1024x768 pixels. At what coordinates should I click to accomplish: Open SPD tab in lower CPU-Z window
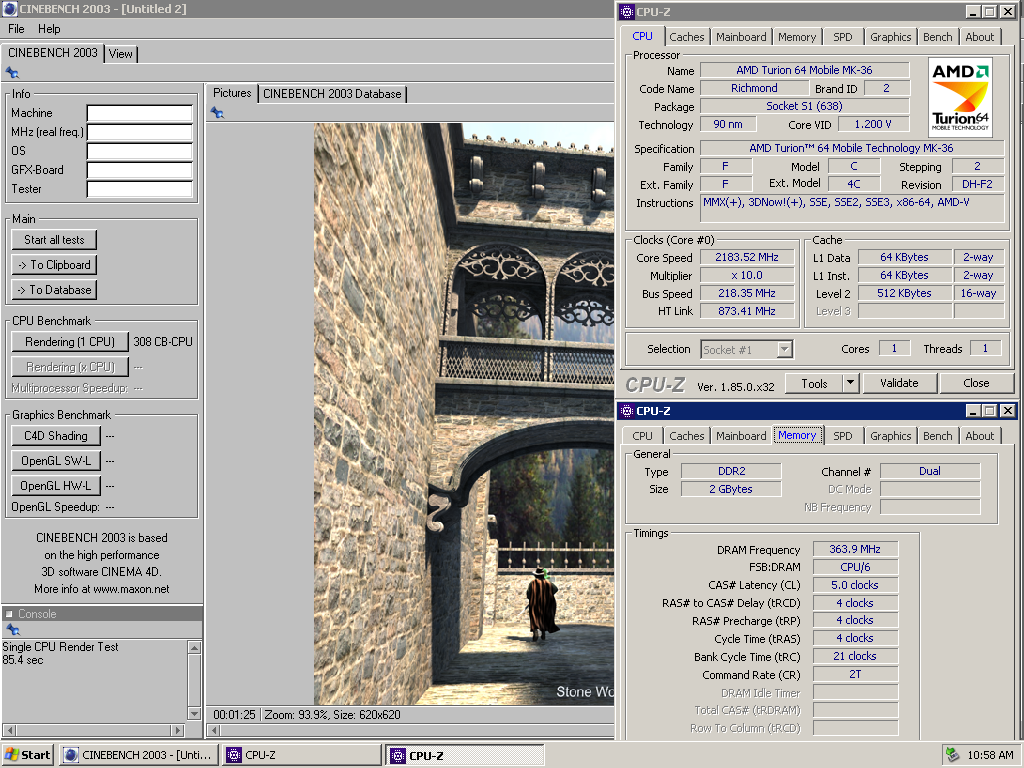[842, 436]
